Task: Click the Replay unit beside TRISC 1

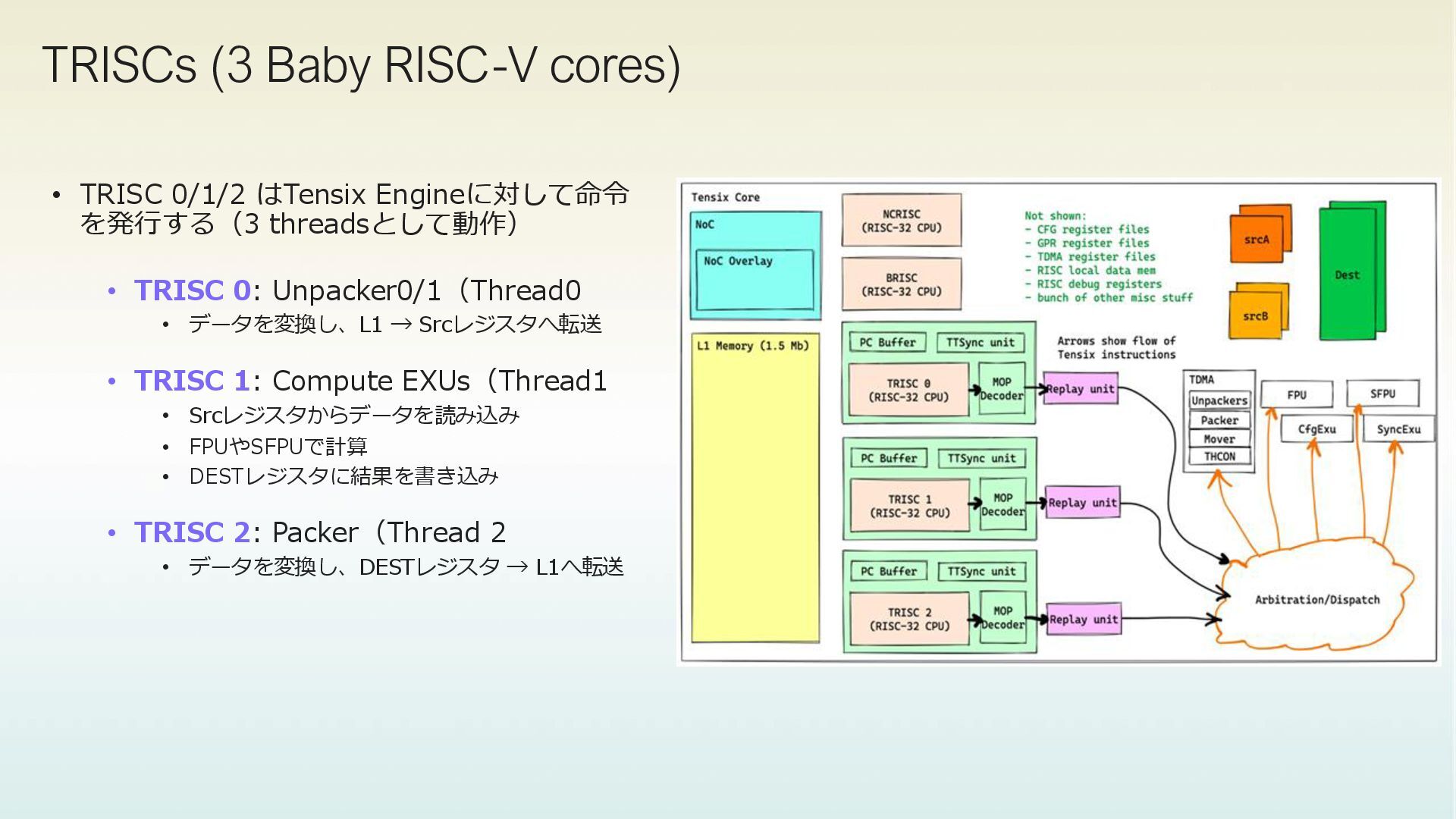Action: coord(1082,503)
